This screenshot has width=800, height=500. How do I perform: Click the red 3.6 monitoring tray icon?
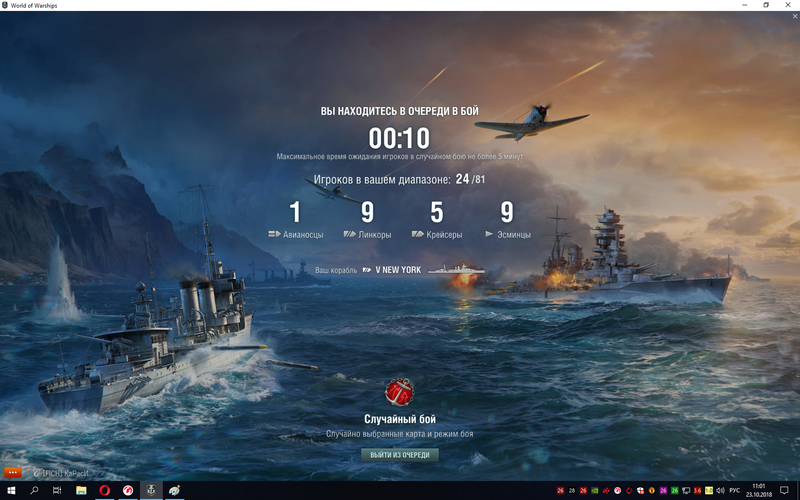[697, 490]
